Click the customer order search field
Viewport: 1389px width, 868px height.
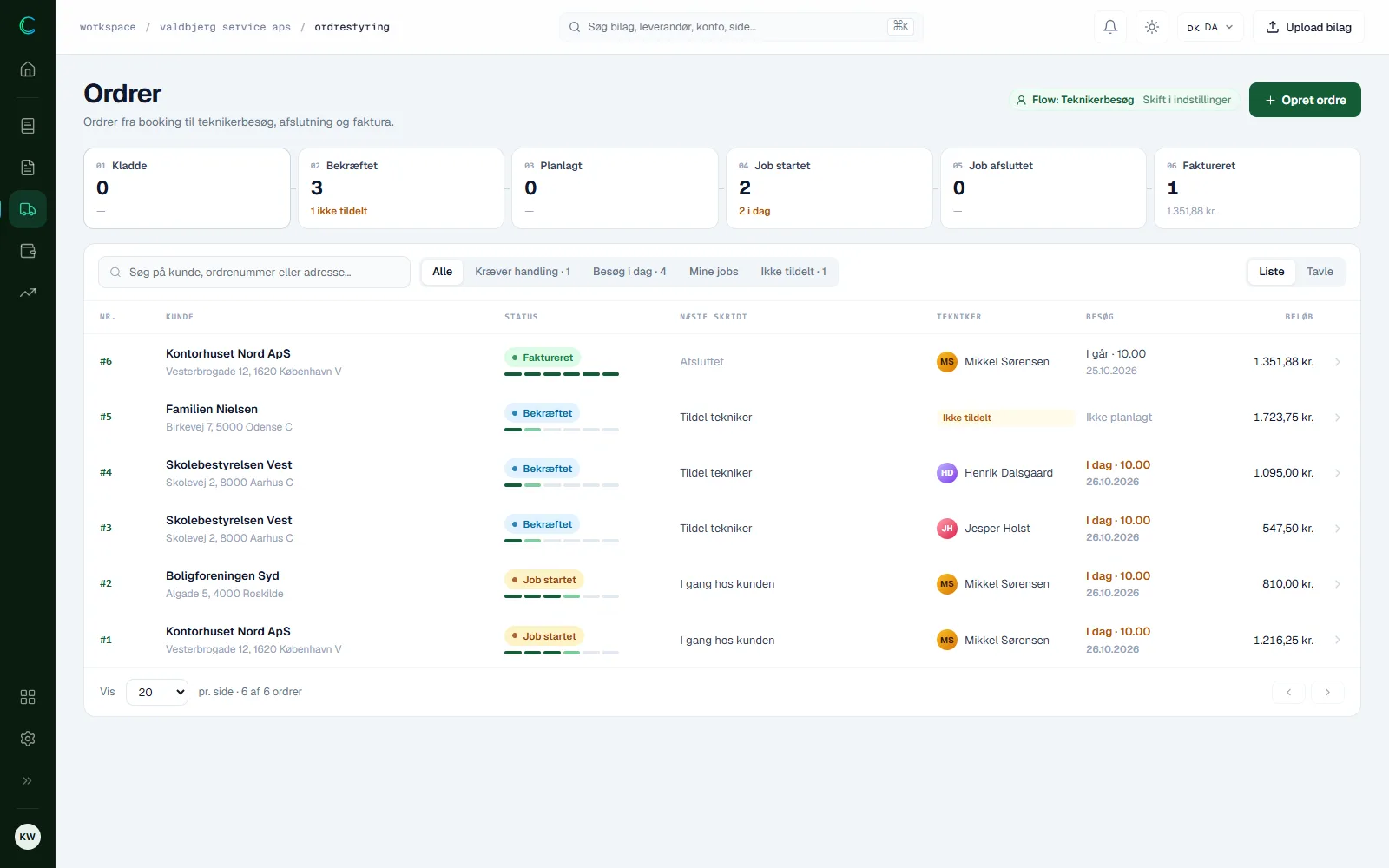click(254, 272)
